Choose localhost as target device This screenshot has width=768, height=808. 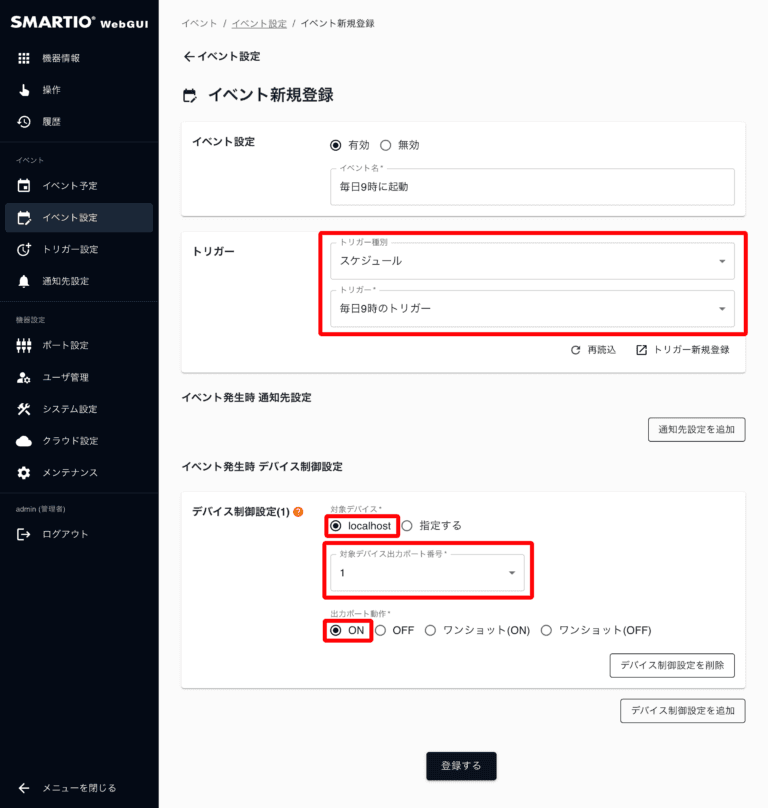click(336, 526)
